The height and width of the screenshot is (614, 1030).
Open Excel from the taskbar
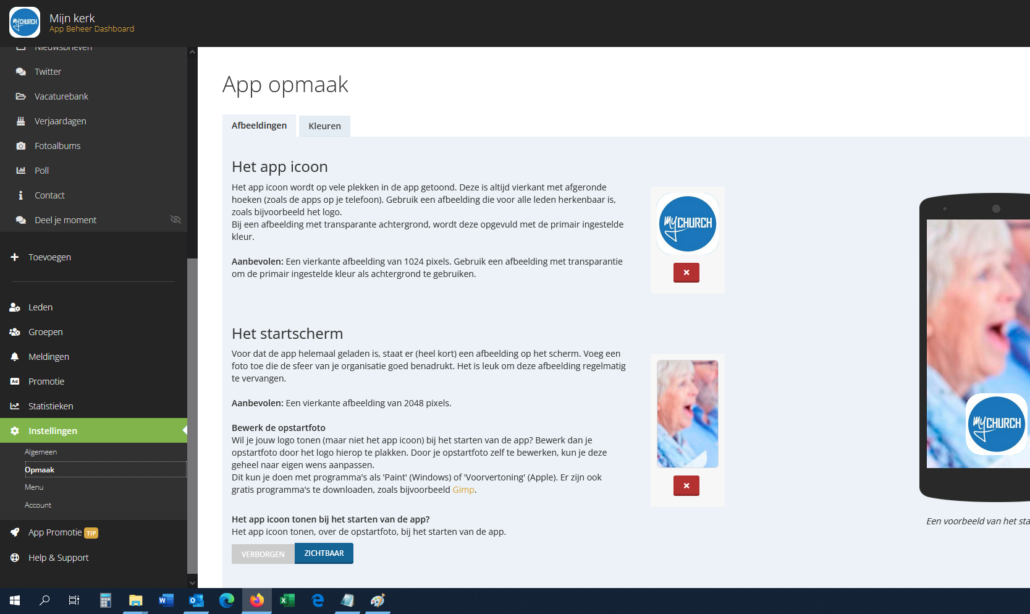[287, 600]
